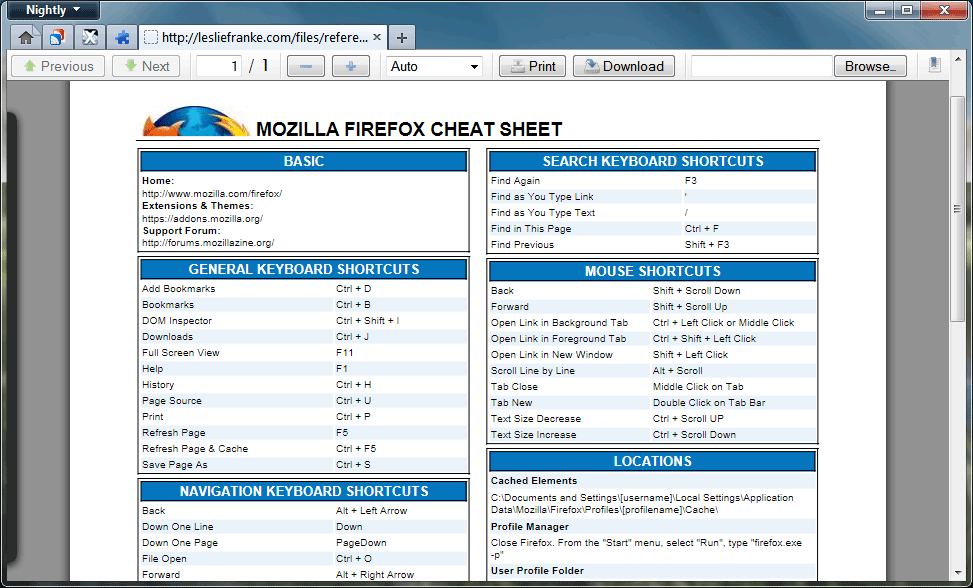Click the BASIC section header
Screen dimensions: 973x588
(303, 161)
